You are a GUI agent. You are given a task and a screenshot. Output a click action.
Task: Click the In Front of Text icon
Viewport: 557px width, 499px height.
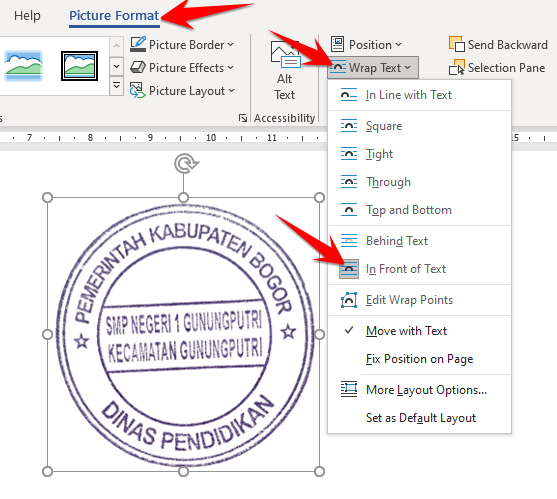tap(349, 269)
